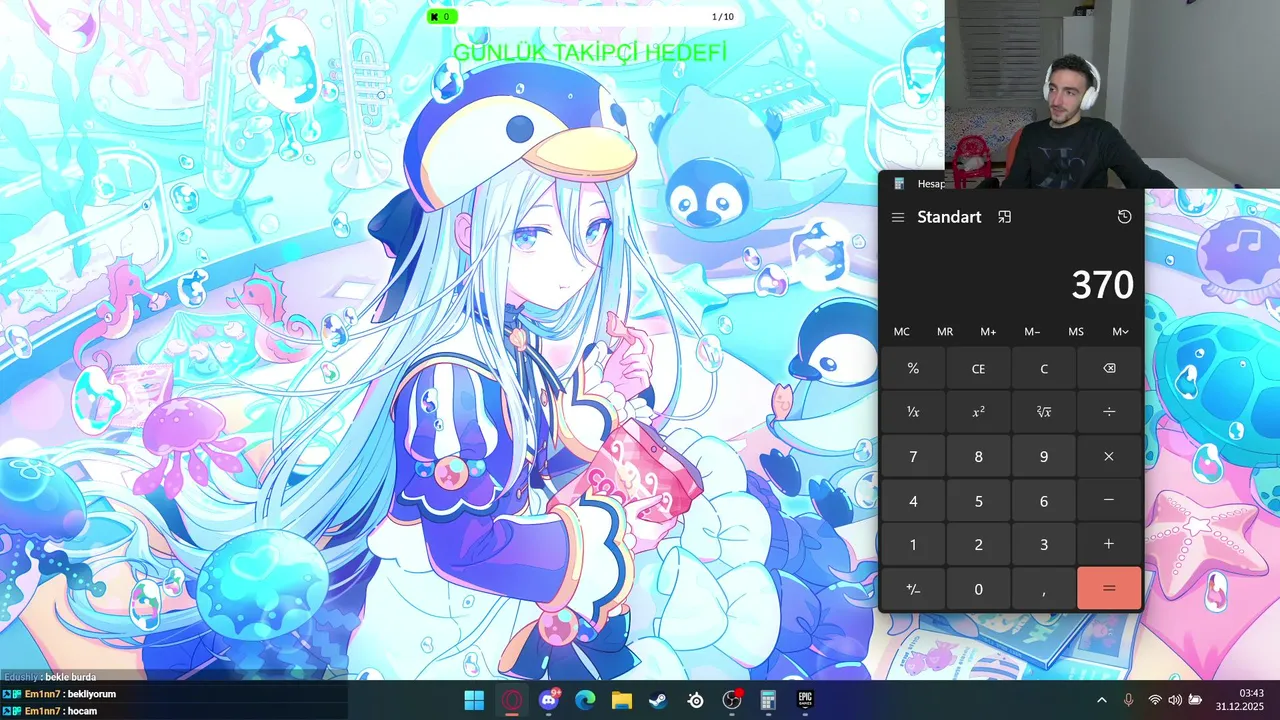Click the GÜNLÜK TAKİPÇİ HEDEFİ overlay text
Viewport: 1280px width, 720px height.
(x=590, y=53)
